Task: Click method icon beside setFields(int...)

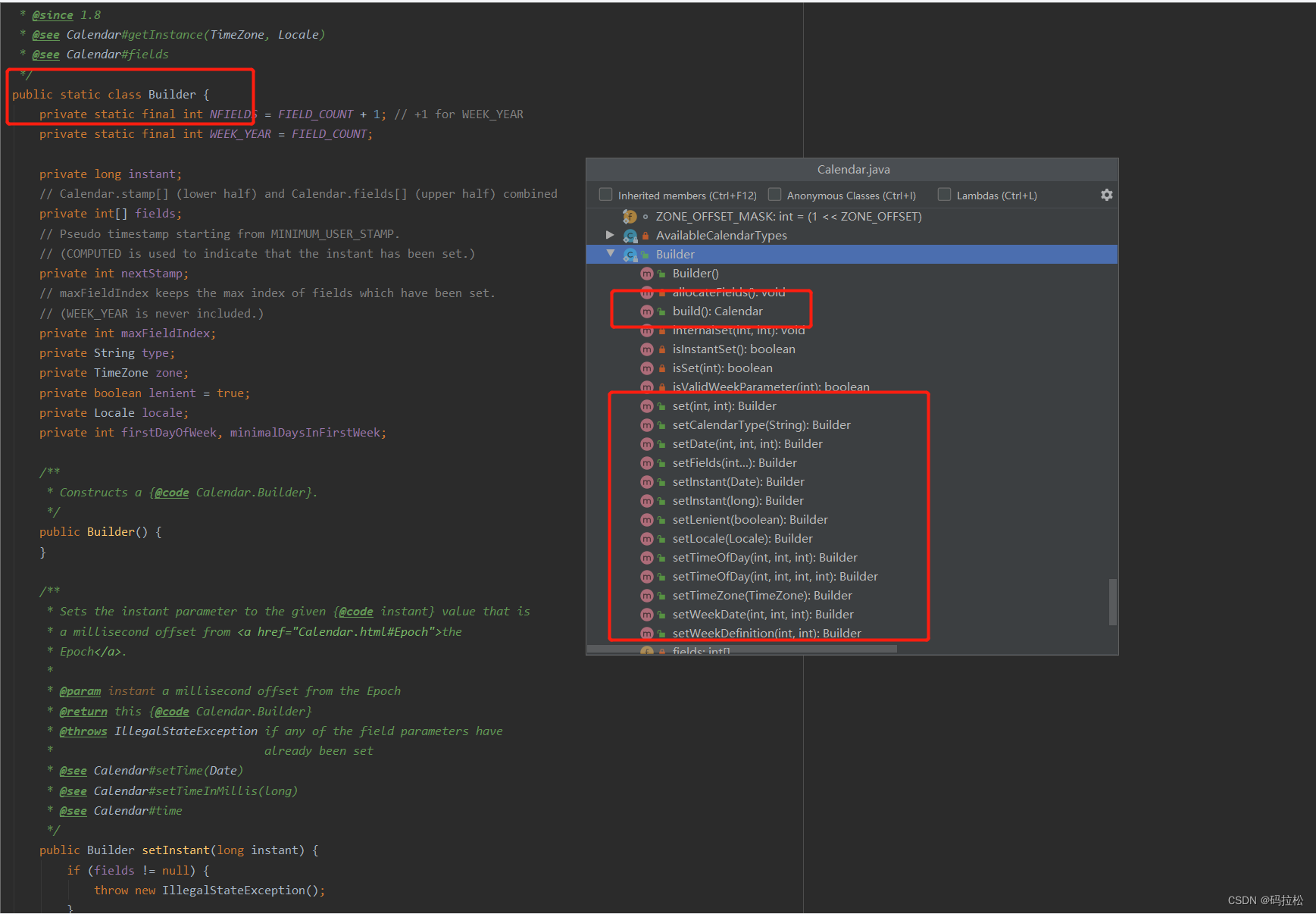Action: tap(646, 463)
